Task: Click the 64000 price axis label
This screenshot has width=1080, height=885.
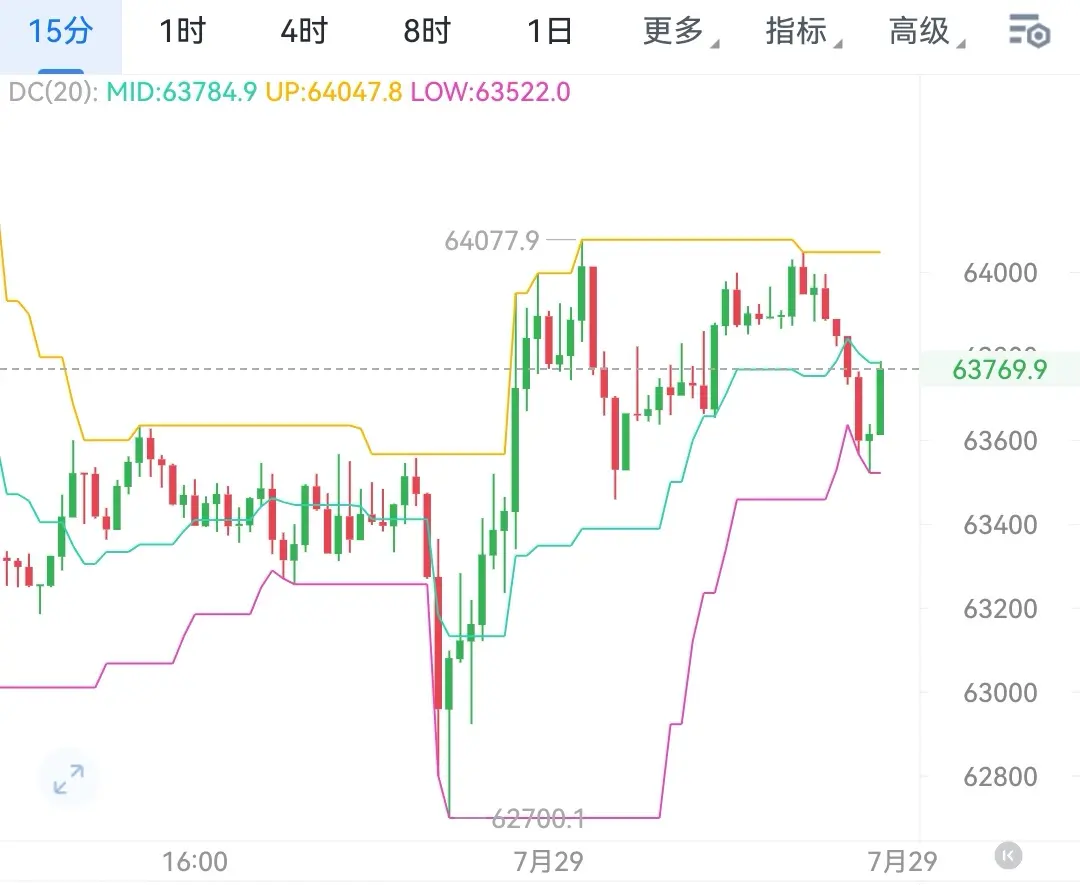Action: point(1000,273)
